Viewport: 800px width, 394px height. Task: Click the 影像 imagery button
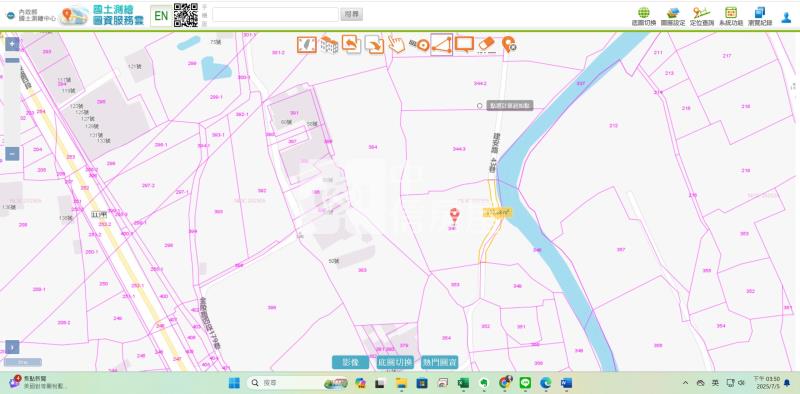(350, 362)
